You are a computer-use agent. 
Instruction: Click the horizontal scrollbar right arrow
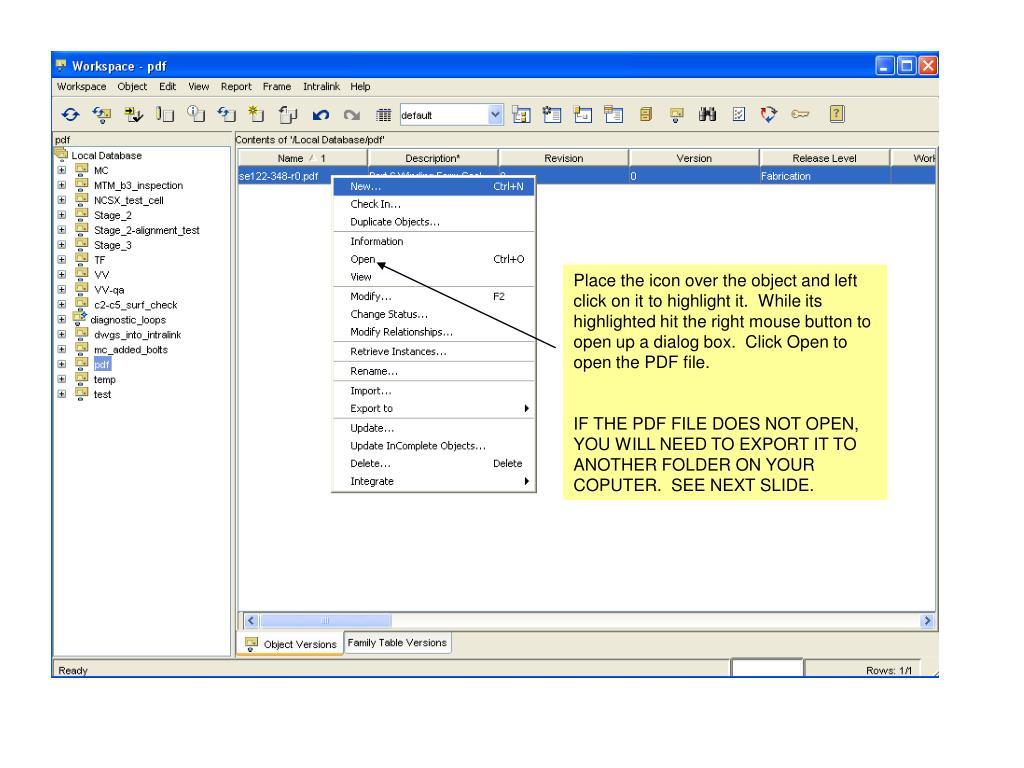[x=927, y=620]
